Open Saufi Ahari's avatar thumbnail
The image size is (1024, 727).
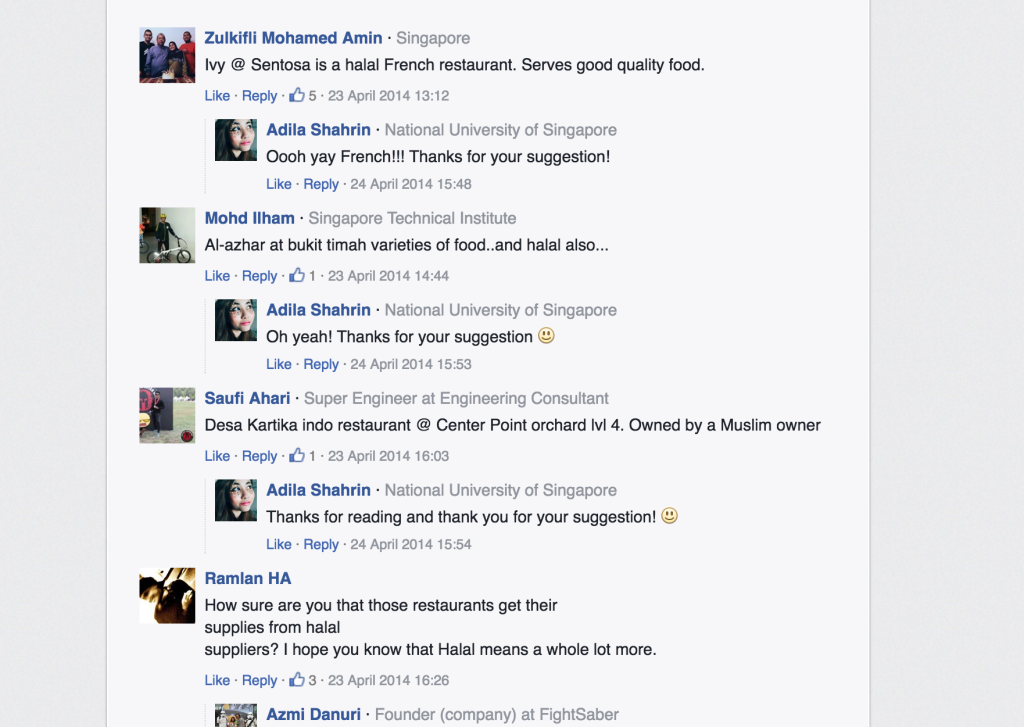tap(167, 415)
